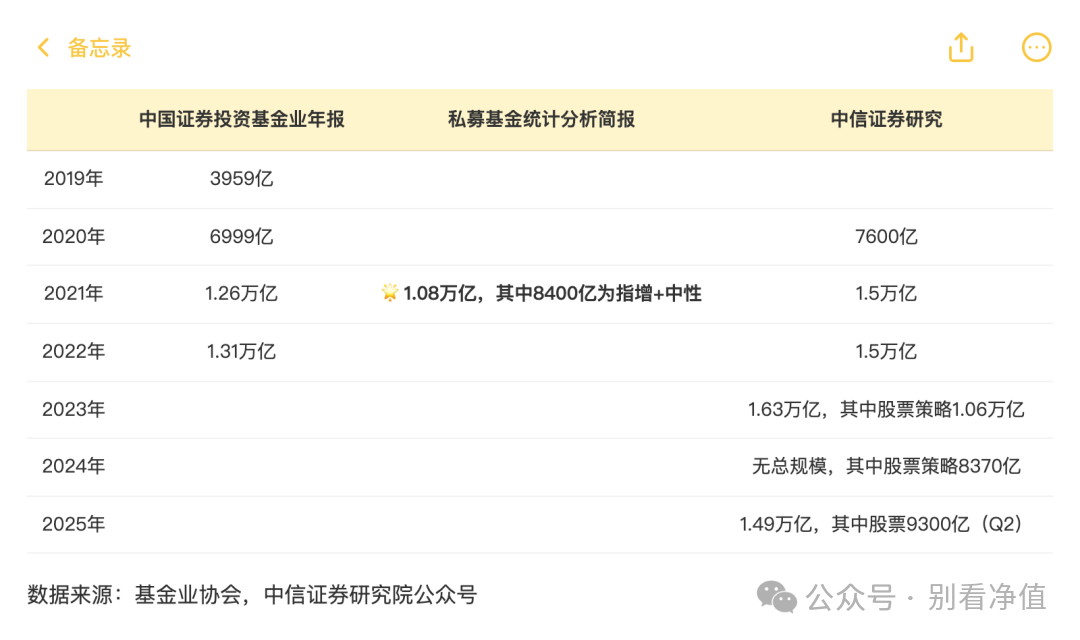Tap the sparkle emoji in the 2021 row
Viewport: 1080px width, 640px height.
click(x=391, y=293)
